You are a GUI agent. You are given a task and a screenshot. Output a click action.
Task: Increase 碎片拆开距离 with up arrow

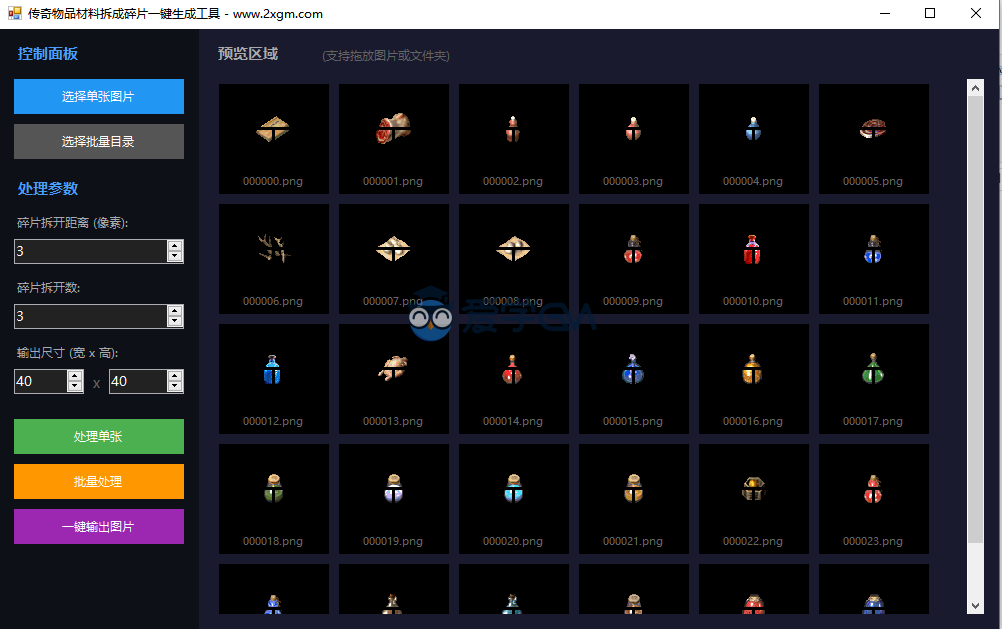click(x=175, y=246)
